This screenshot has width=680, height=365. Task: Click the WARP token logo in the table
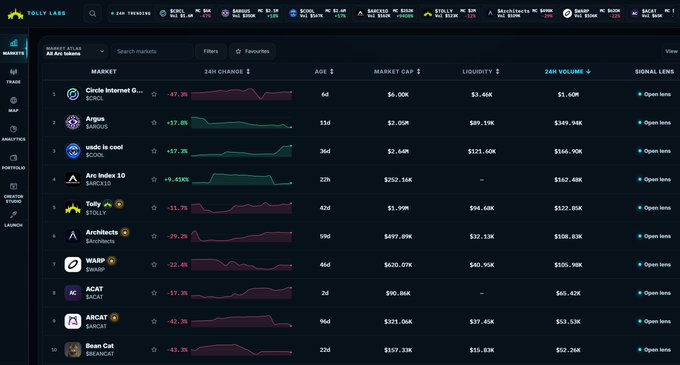click(x=73, y=264)
